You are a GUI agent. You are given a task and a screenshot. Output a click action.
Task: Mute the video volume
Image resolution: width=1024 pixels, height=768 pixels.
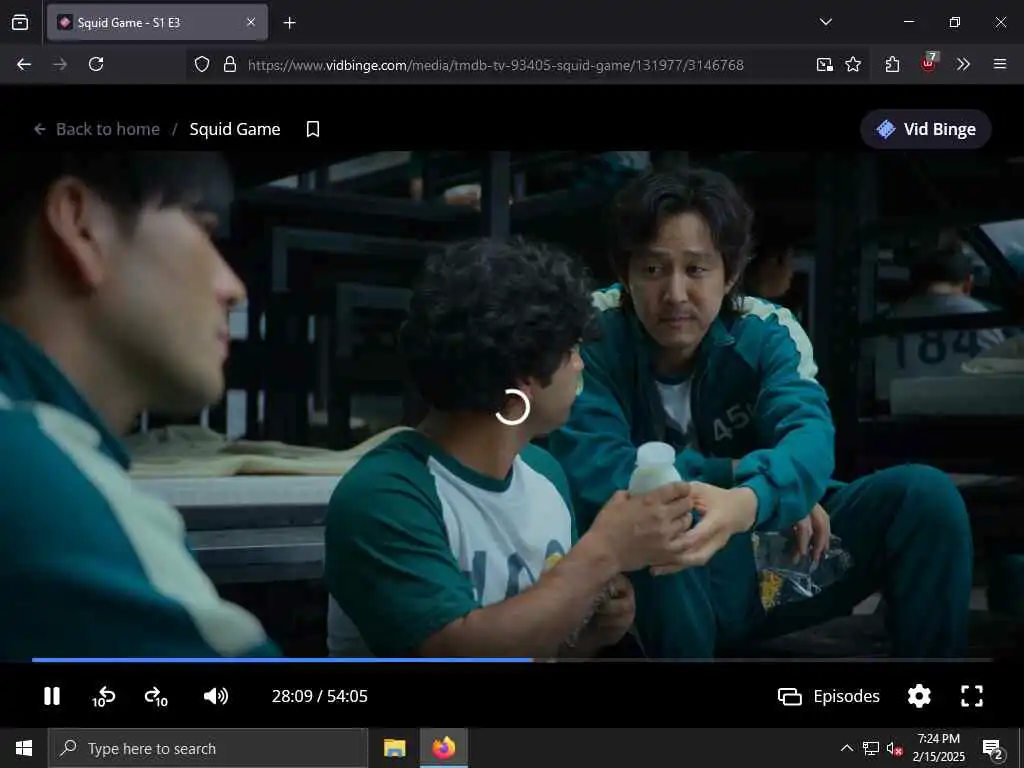216,696
